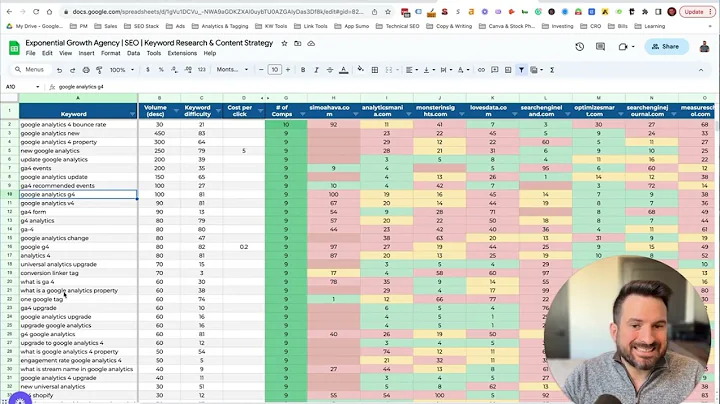
Task: Click the Menus search box
Action: click(x=29, y=70)
